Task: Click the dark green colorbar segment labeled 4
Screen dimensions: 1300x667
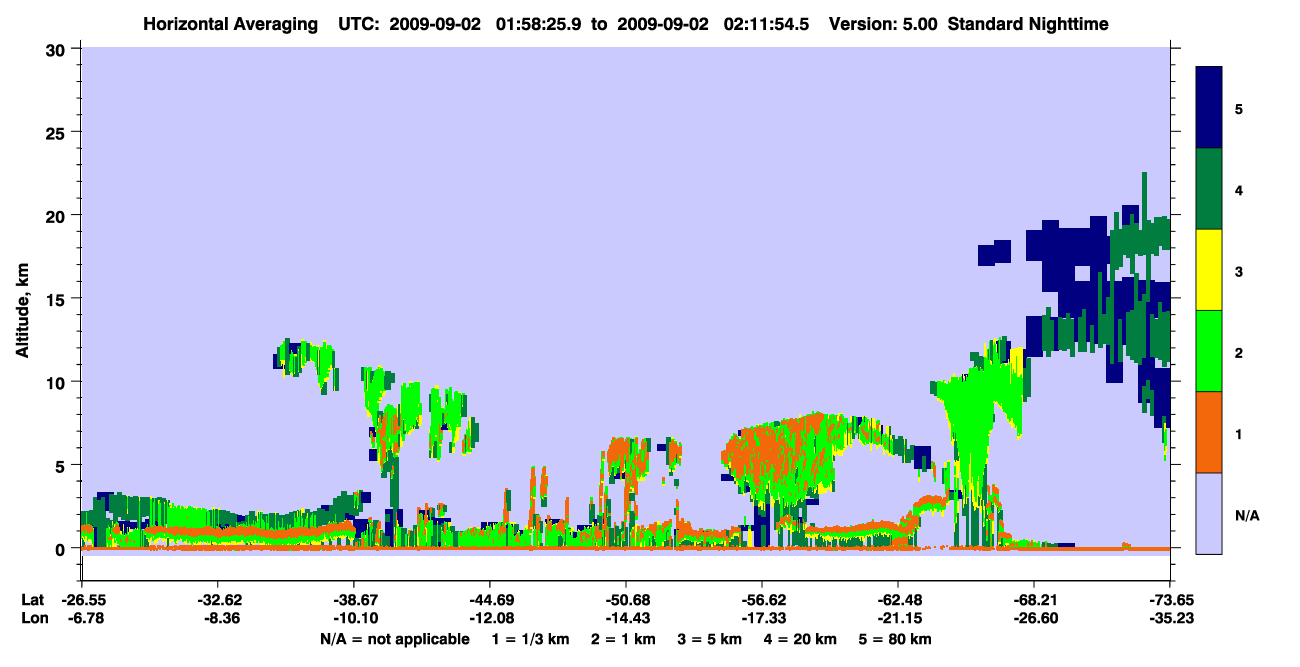Action: [1209, 189]
